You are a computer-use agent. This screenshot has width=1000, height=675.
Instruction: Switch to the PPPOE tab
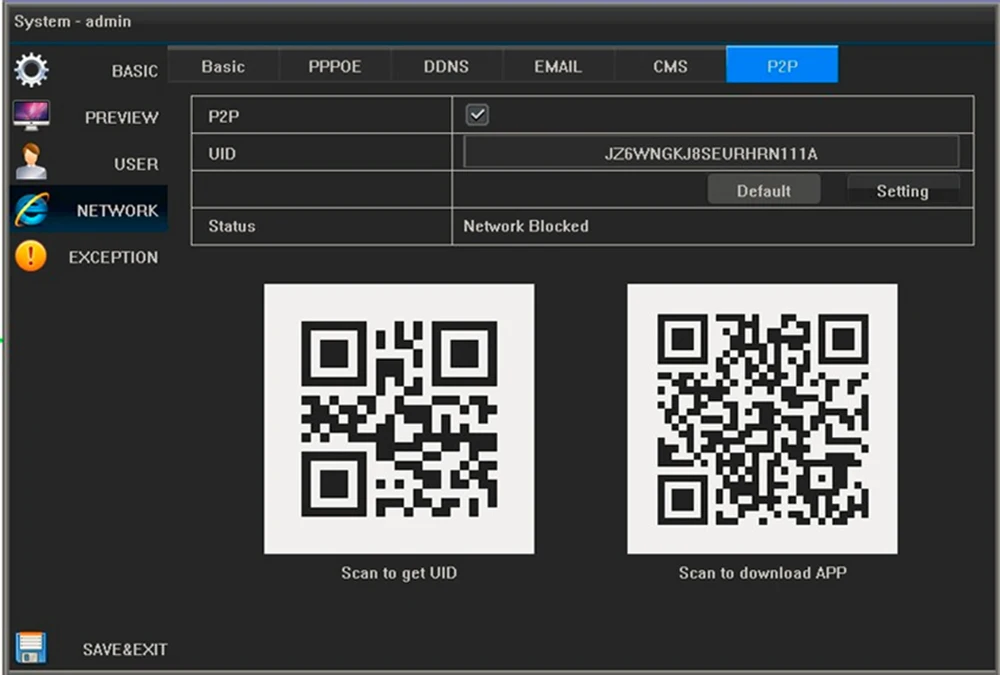click(335, 66)
